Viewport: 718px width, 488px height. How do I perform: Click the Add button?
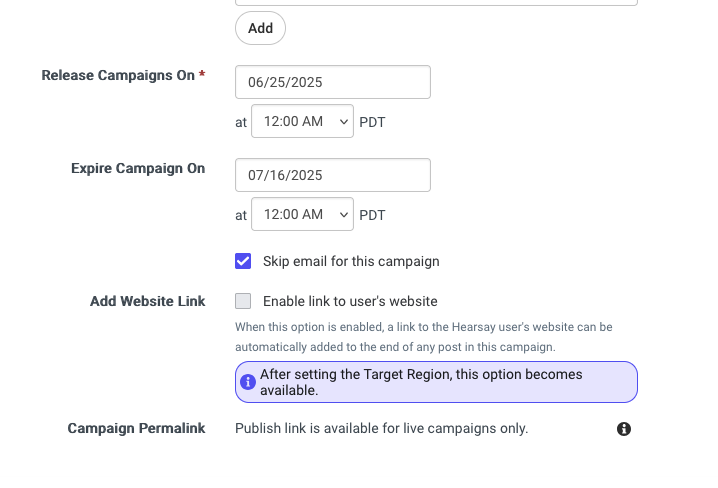(x=261, y=28)
